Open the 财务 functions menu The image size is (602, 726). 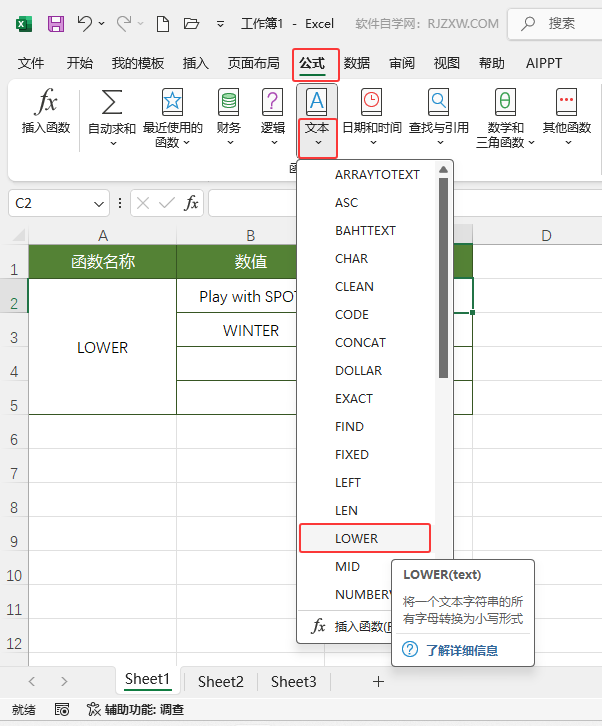[x=229, y=118]
